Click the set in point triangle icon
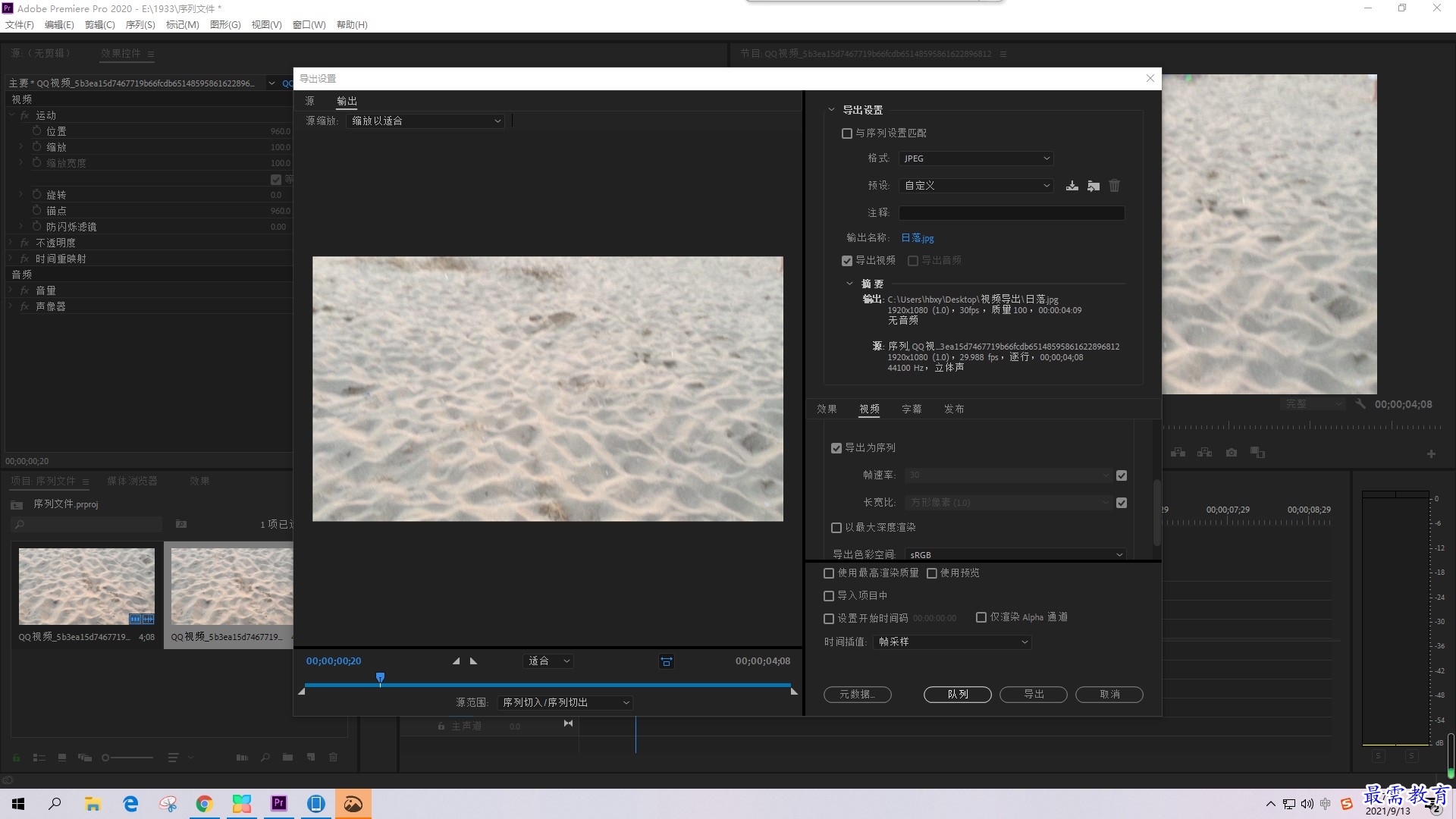 coord(456,661)
